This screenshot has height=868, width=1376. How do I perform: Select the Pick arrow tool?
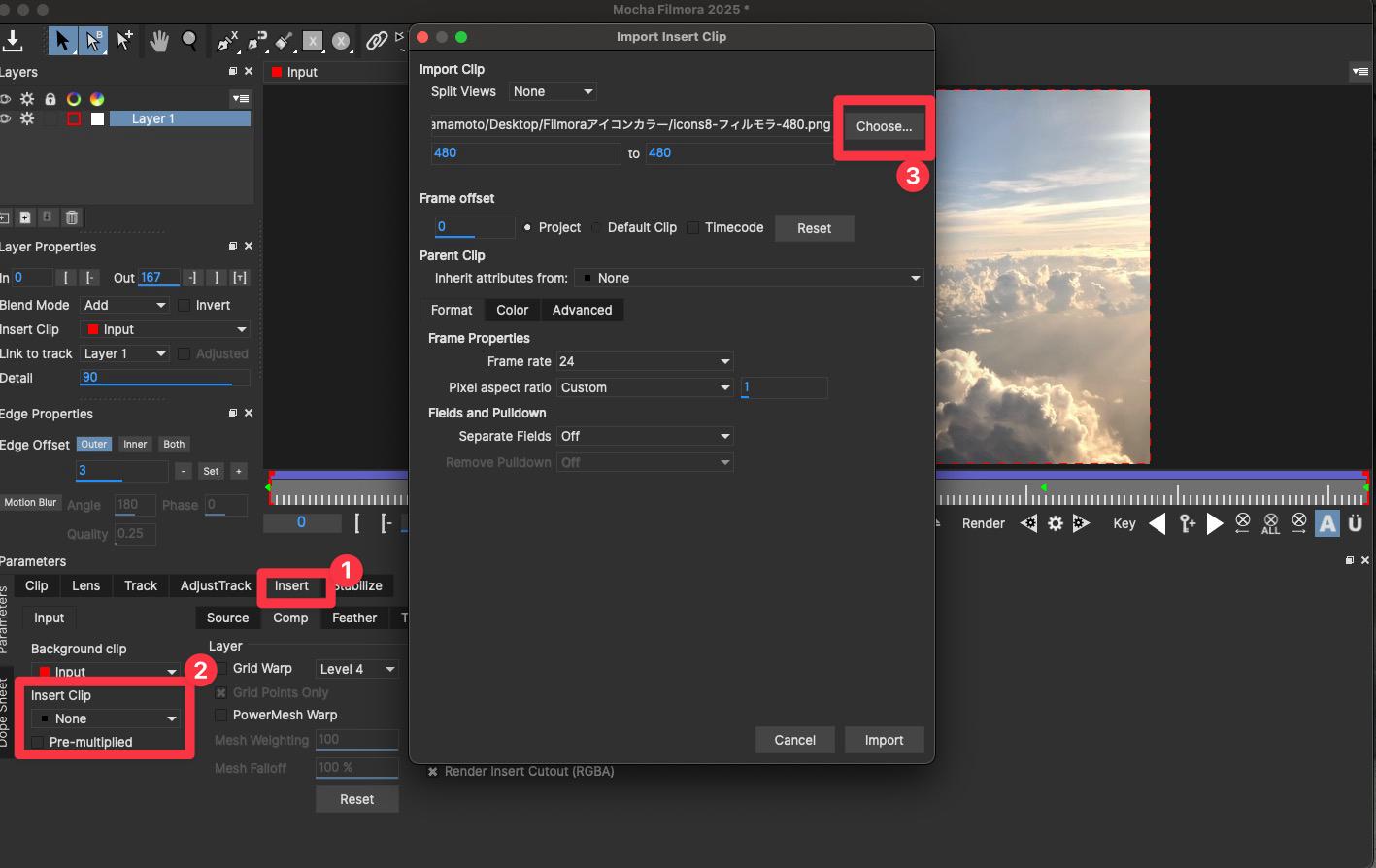(62, 41)
